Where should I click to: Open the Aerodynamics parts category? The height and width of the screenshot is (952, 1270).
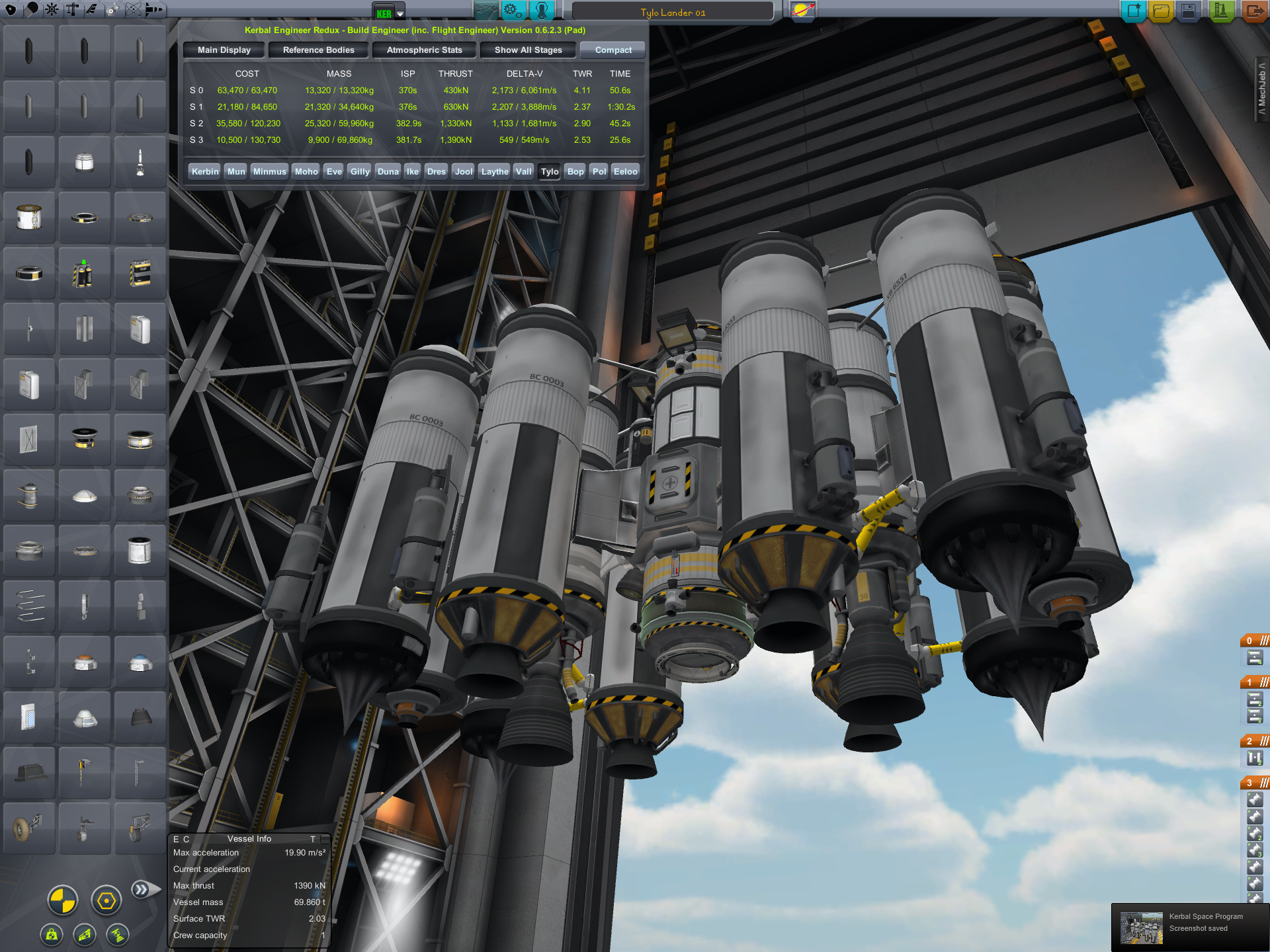pos(92,9)
